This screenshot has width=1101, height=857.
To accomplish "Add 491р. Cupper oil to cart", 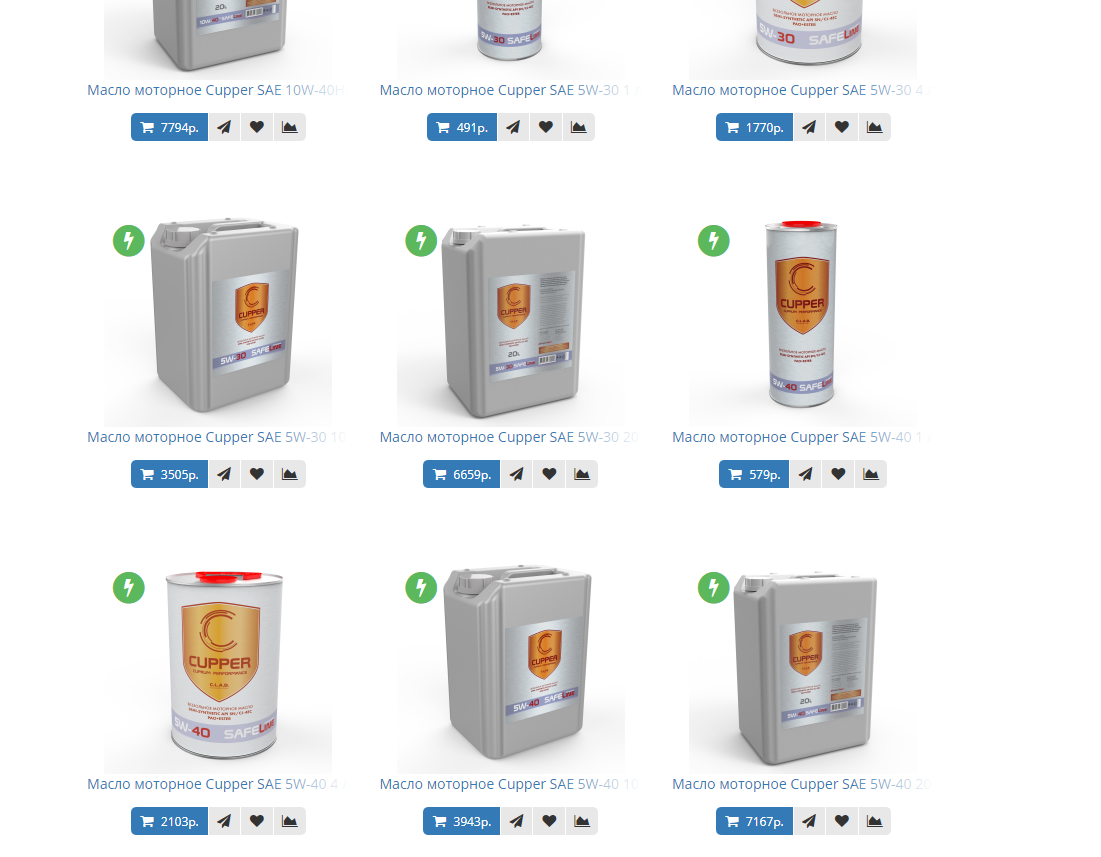I will 462,127.
